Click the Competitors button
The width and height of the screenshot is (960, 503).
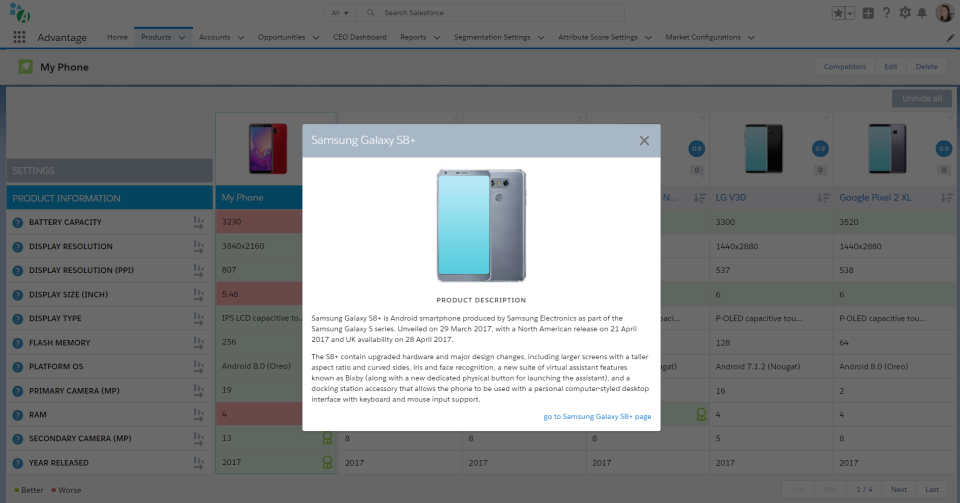[845, 67]
